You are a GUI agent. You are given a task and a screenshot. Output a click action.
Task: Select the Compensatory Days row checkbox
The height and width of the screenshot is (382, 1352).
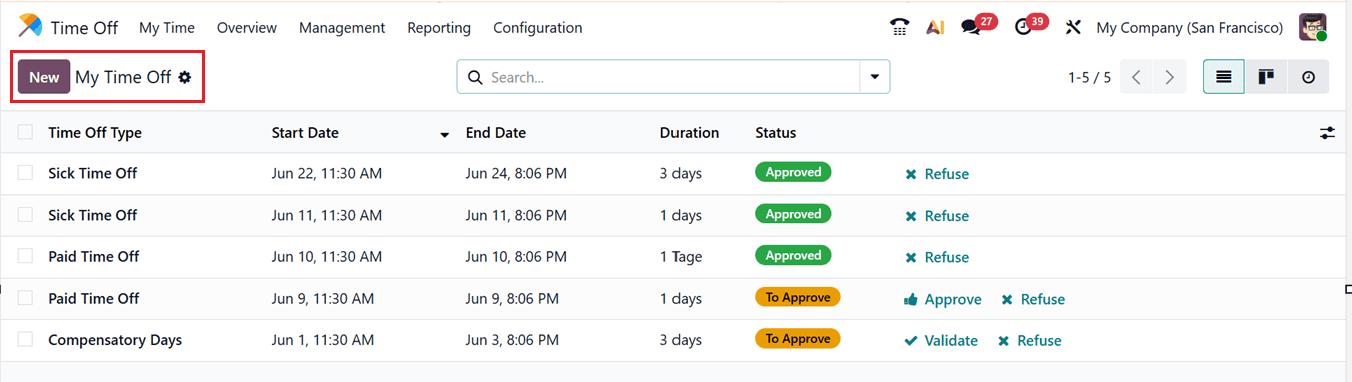25,340
